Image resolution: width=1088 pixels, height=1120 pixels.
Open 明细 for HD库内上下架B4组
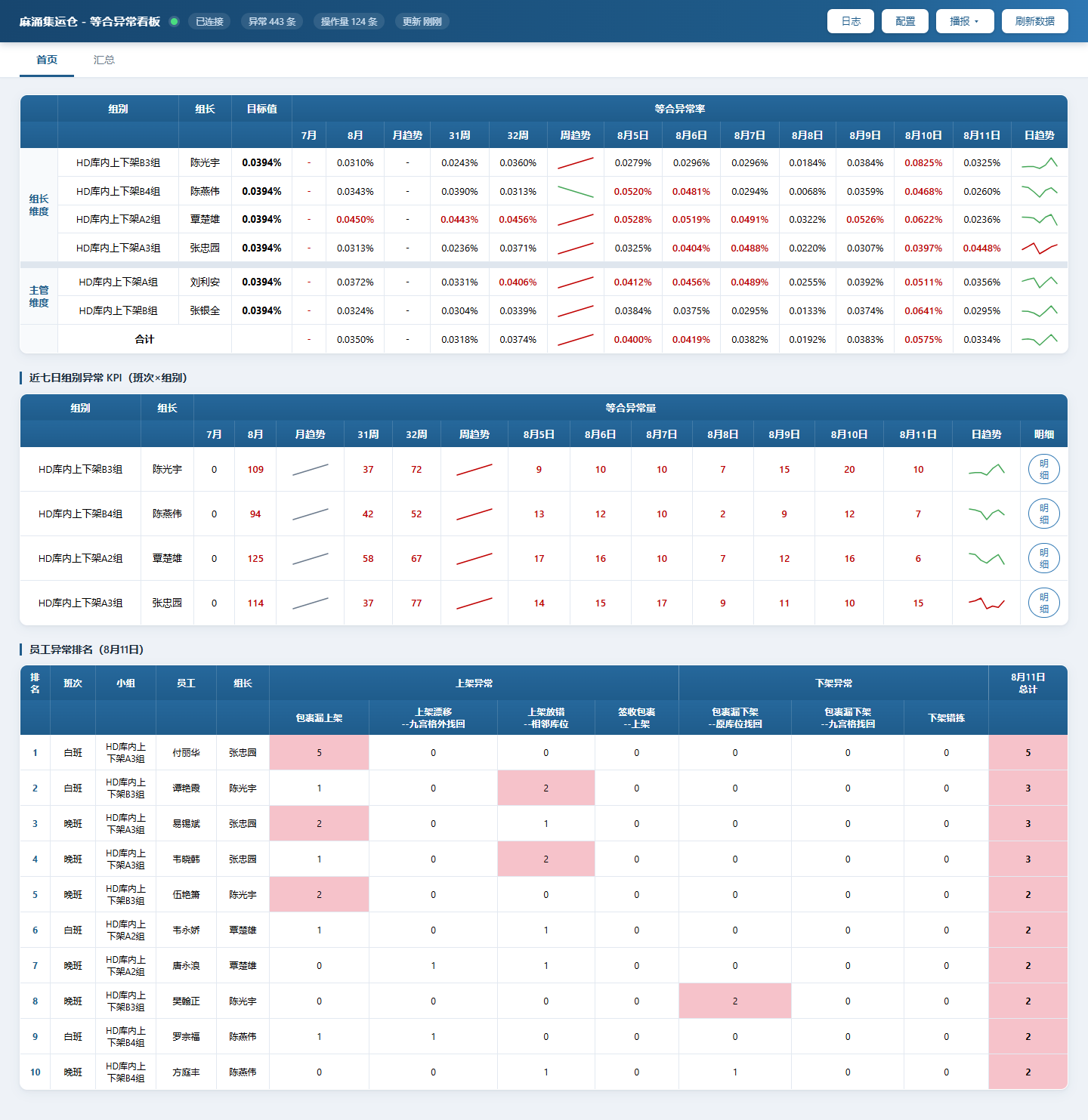coord(1044,514)
